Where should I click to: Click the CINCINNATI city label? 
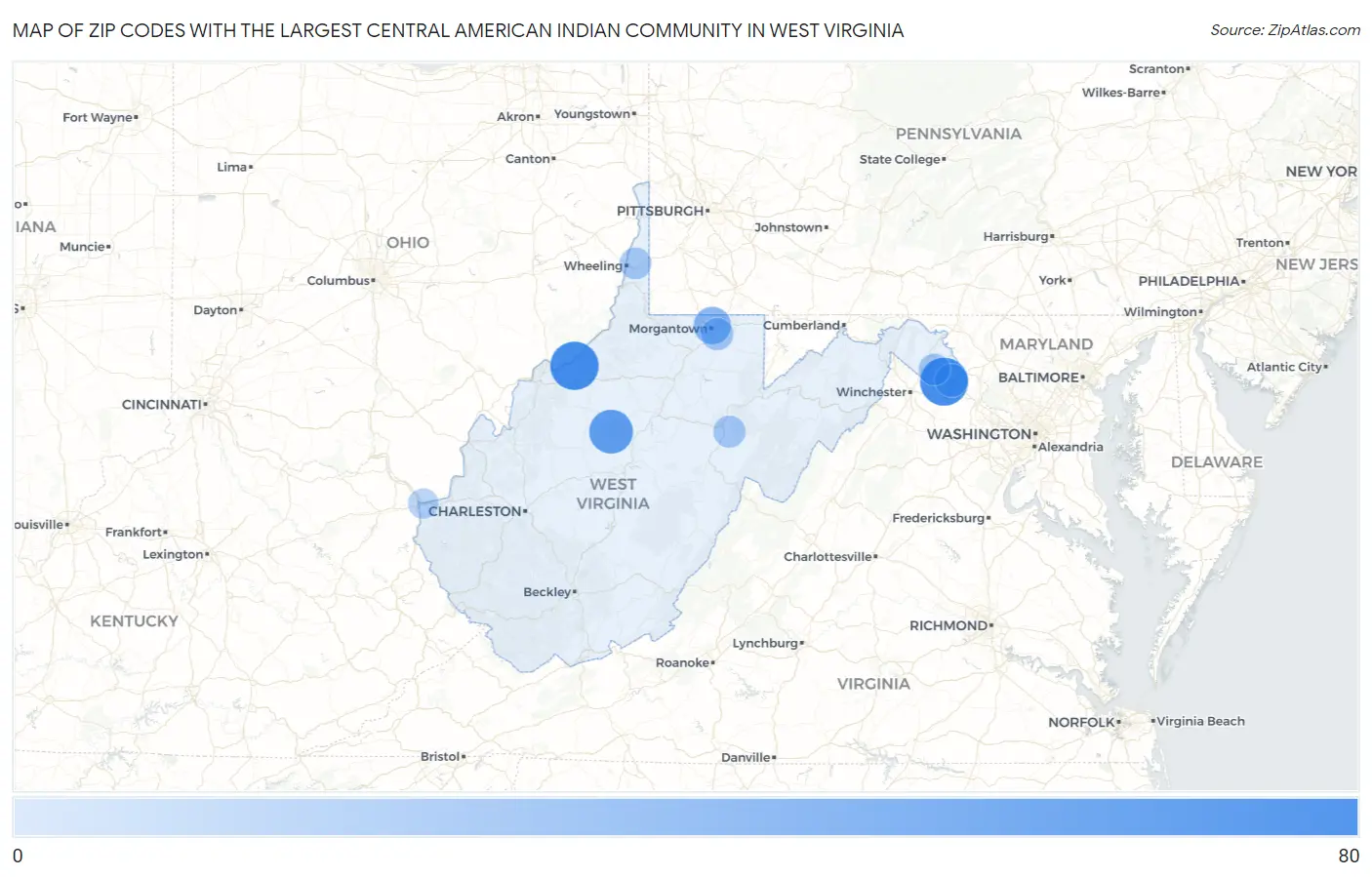pos(162,405)
